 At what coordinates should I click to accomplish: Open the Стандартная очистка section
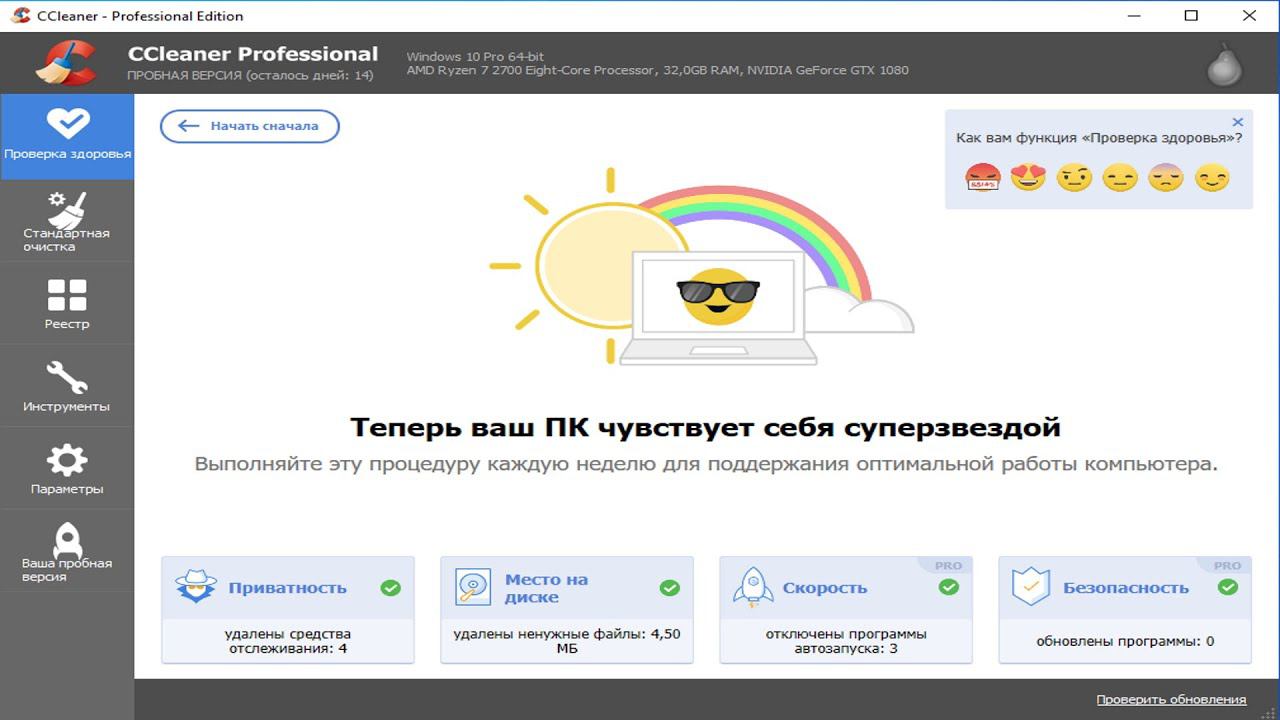67,221
